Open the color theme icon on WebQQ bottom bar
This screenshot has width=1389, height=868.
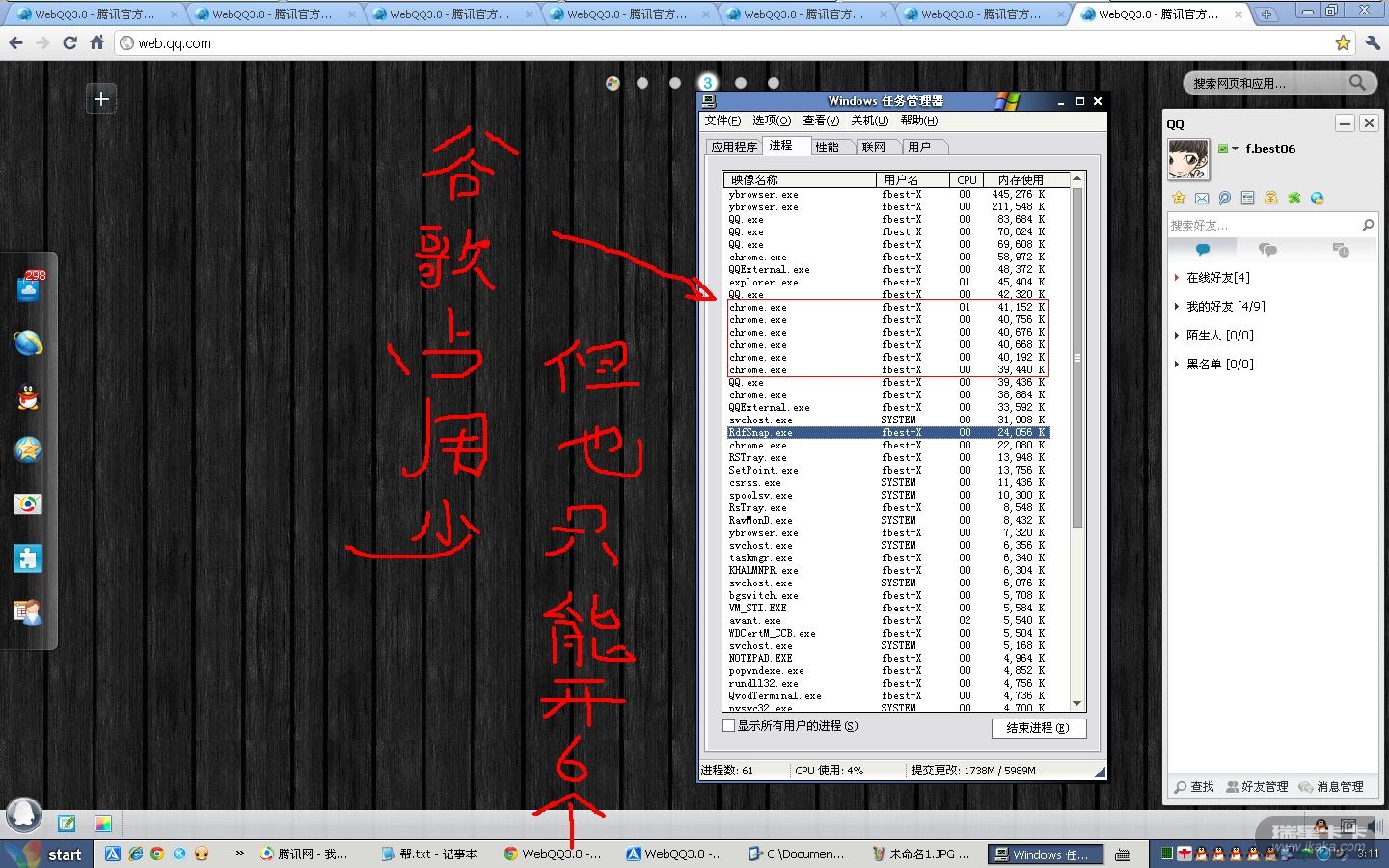point(103,823)
